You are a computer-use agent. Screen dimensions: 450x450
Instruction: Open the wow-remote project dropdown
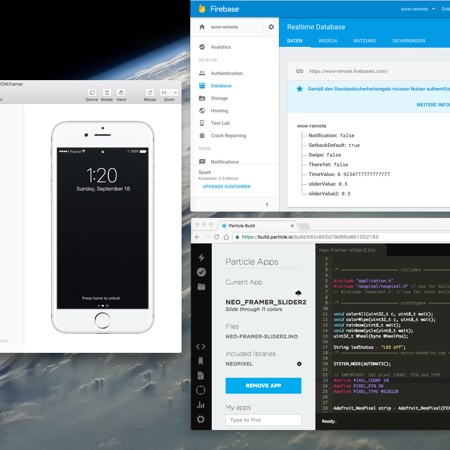(x=418, y=9)
